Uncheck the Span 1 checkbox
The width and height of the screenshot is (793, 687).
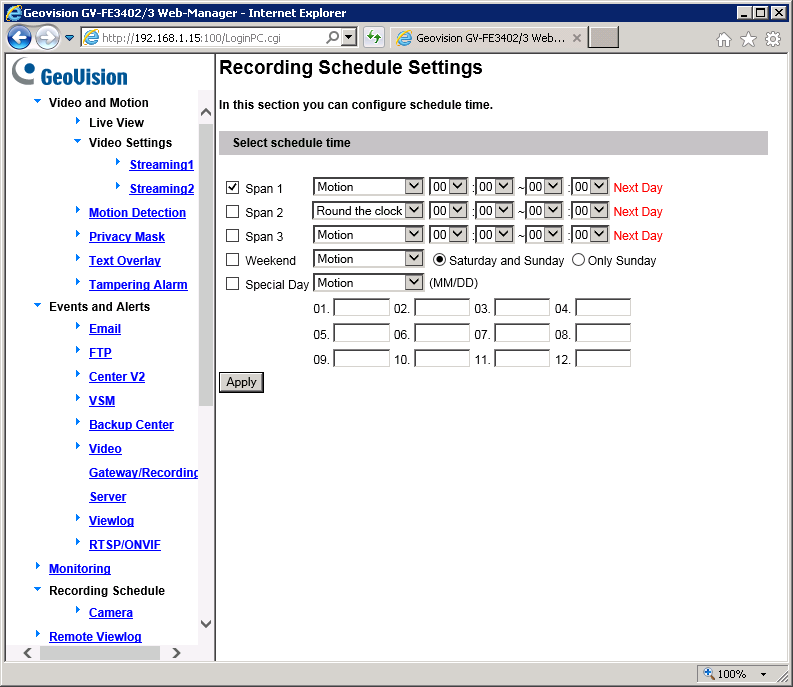tap(232, 187)
